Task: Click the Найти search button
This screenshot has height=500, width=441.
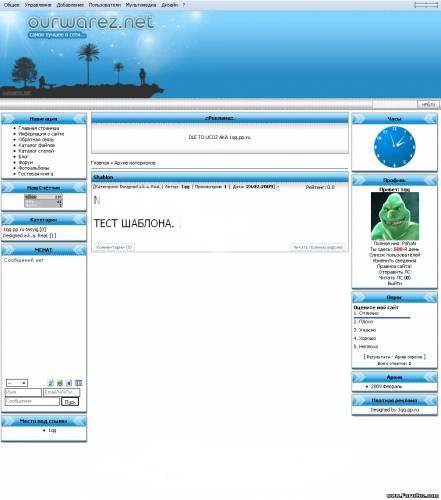Action: (428, 105)
